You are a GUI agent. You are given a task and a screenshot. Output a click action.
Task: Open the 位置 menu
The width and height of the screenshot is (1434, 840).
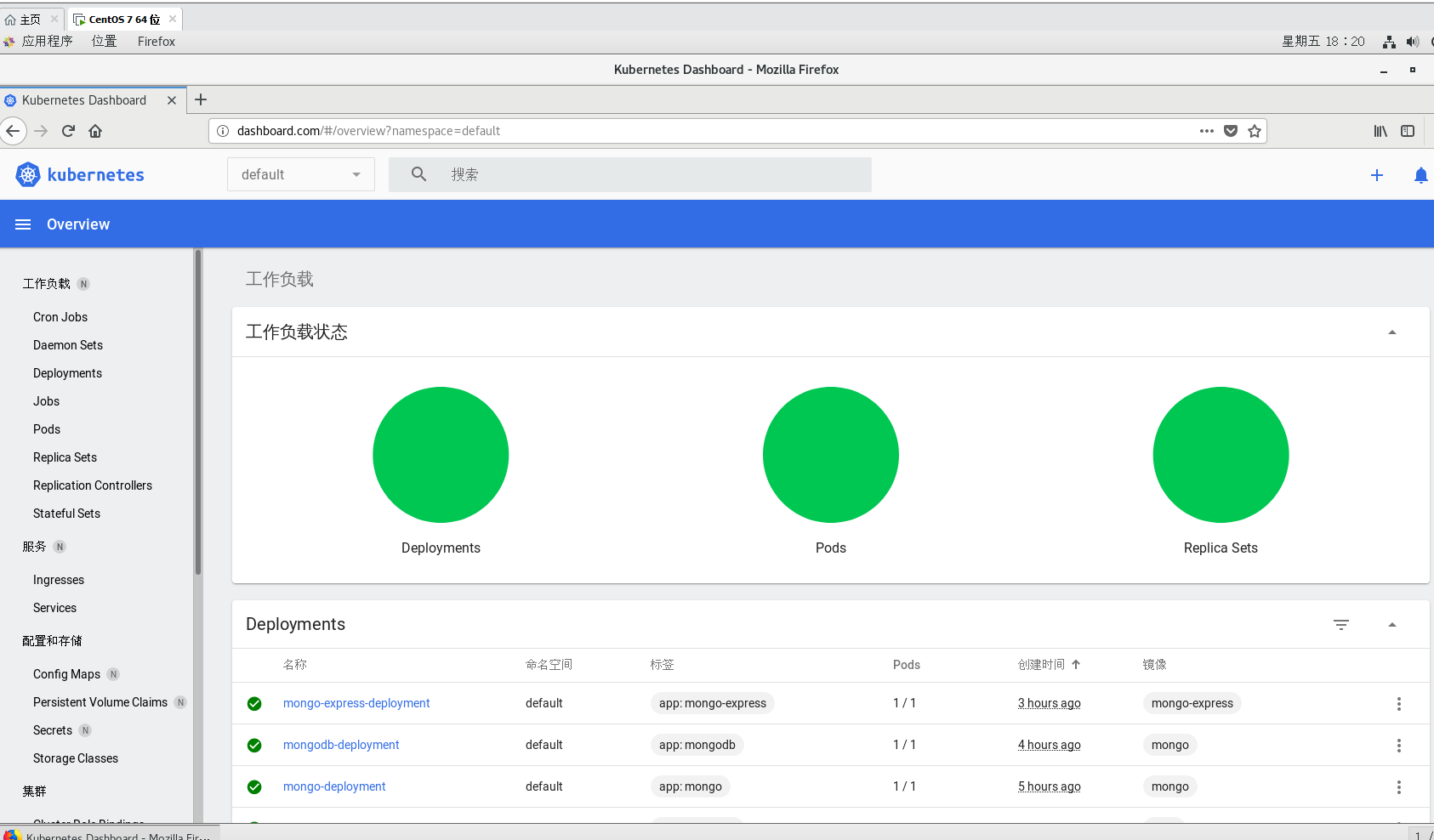click(x=105, y=42)
